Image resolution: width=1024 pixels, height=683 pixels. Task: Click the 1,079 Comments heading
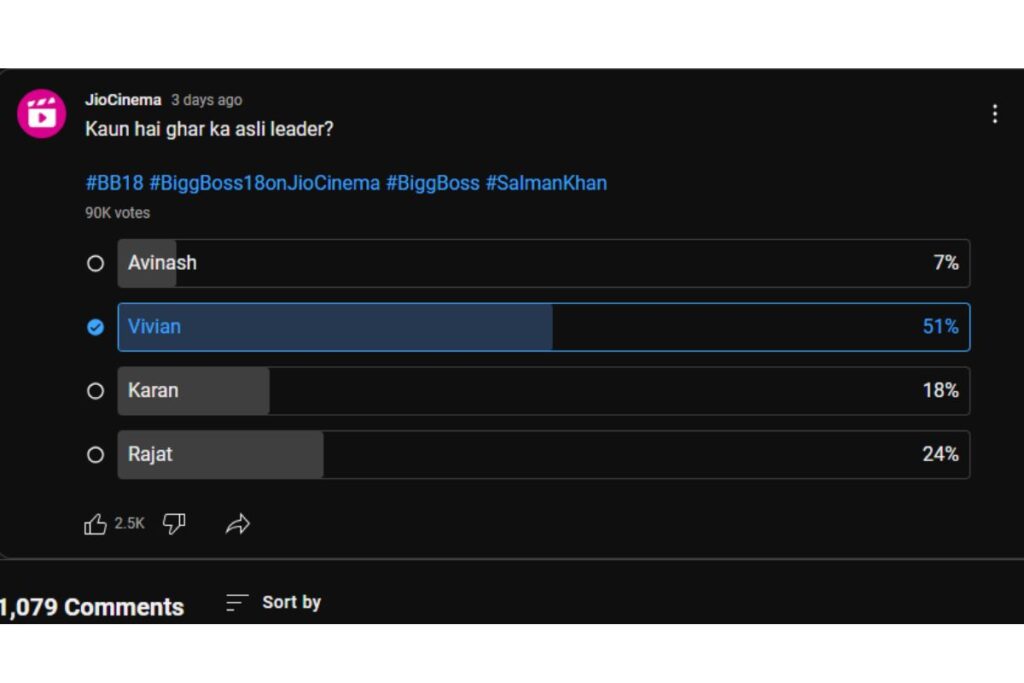coord(91,607)
